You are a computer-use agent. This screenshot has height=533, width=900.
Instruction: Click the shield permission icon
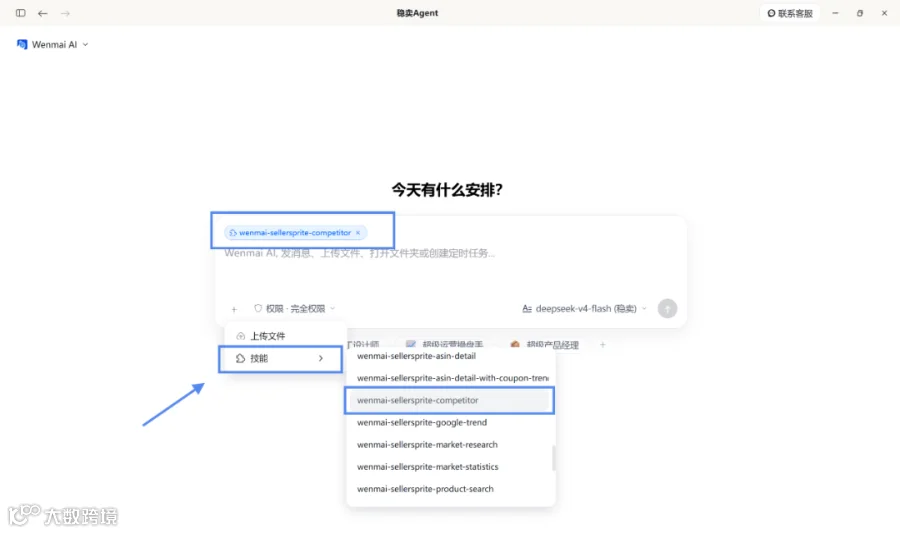[258, 308]
